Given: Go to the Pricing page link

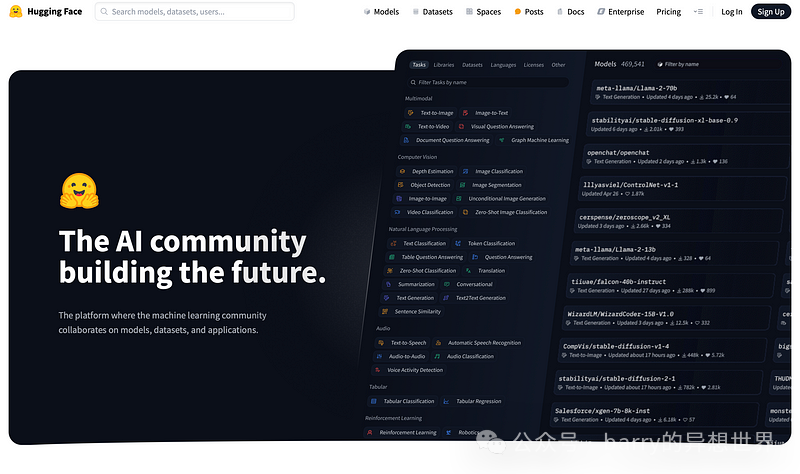Looking at the screenshot, I should pyautogui.click(x=668, y=11).
